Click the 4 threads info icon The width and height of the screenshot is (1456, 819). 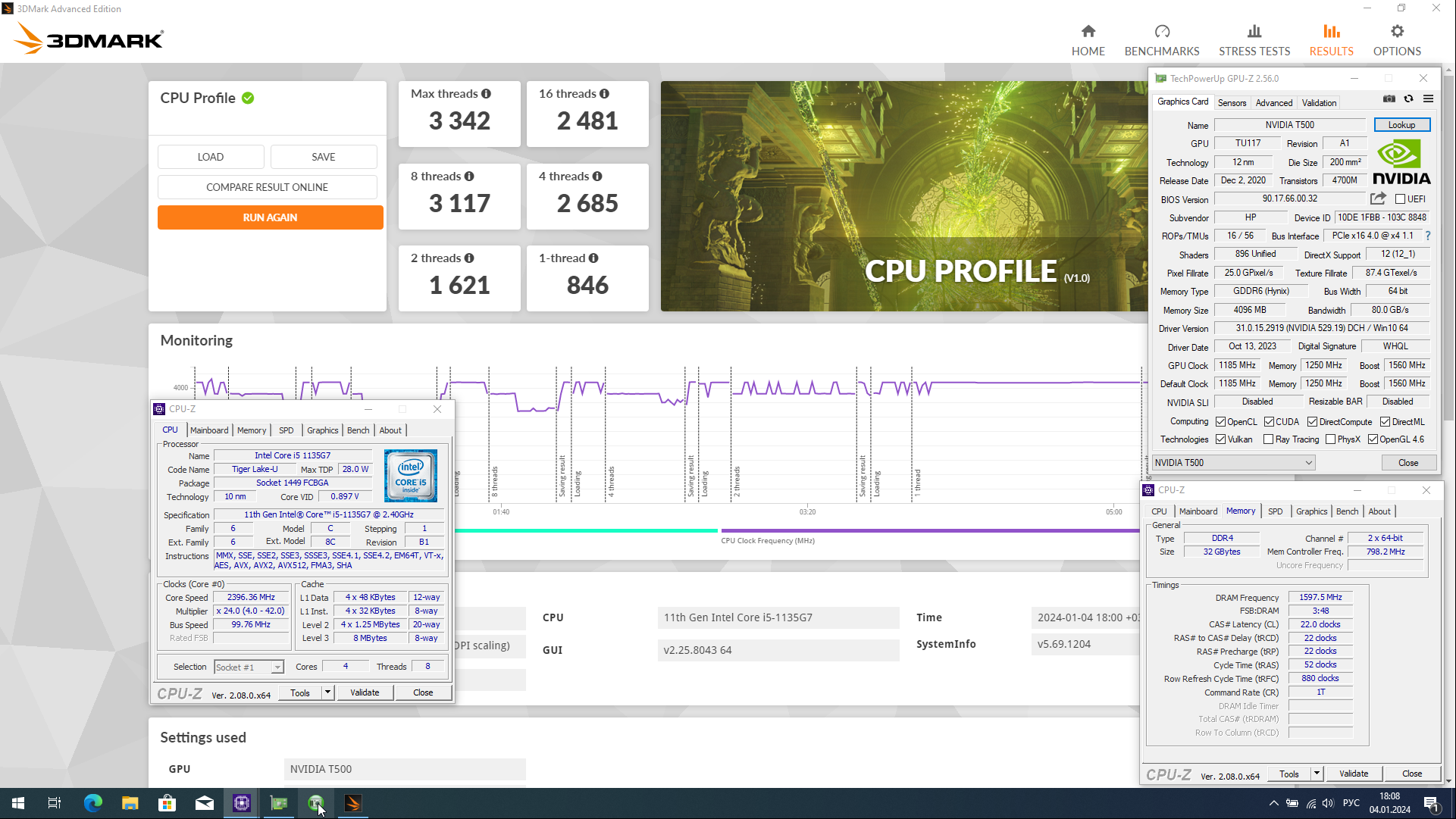(x=597, y=177)
